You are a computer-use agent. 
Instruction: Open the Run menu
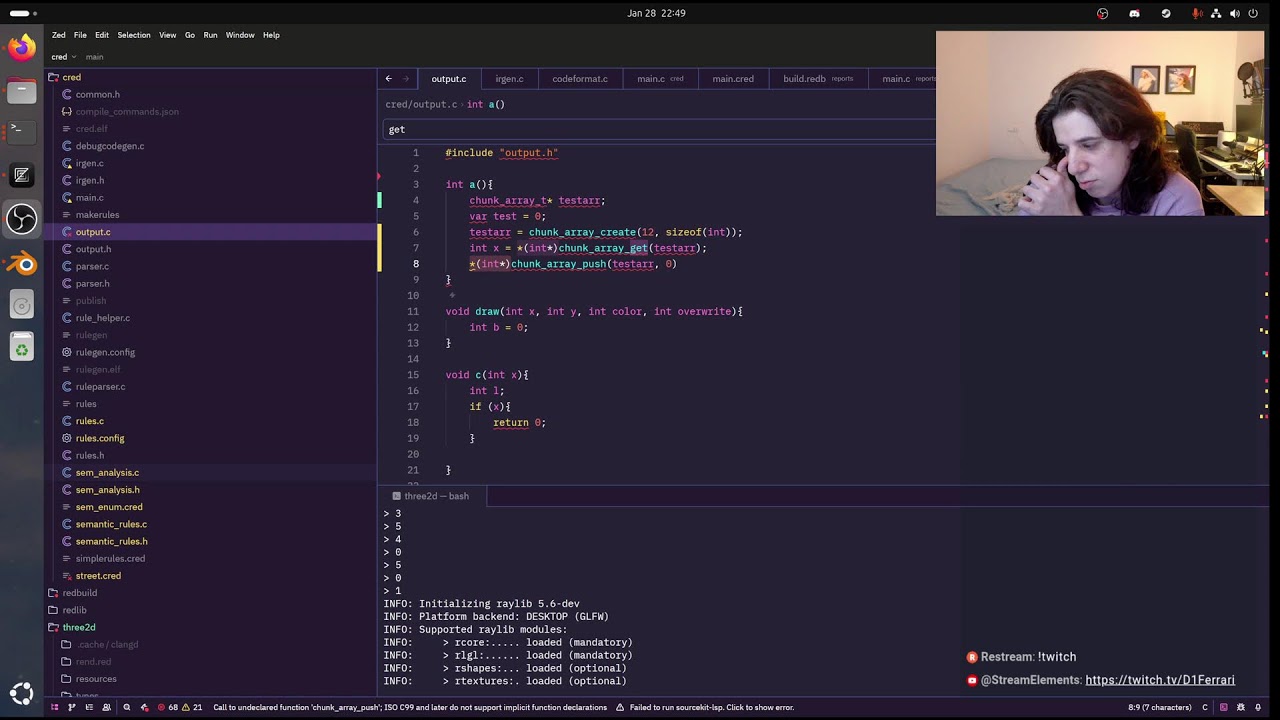tap(210, 35)
